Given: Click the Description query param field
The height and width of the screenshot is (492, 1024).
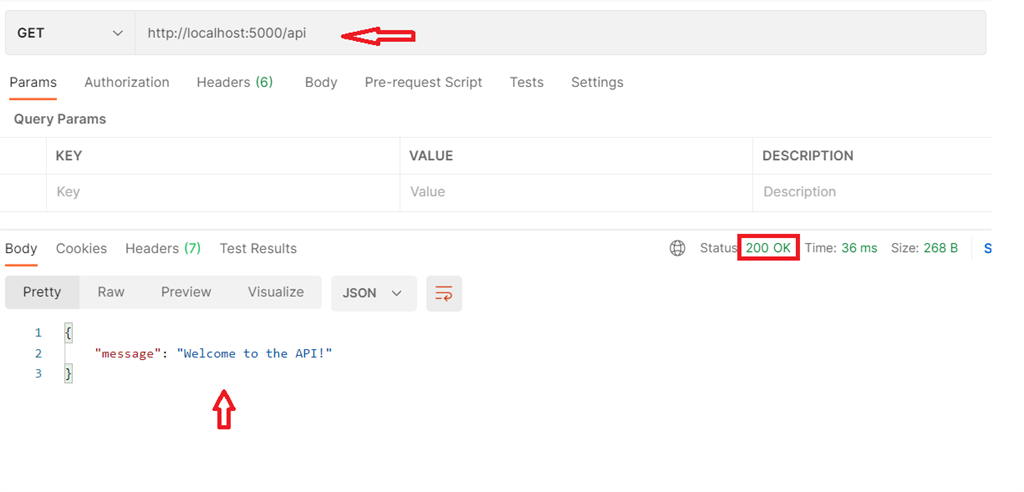Looking at the screenshot, I should pyautogui.click(x=872, y=192).
